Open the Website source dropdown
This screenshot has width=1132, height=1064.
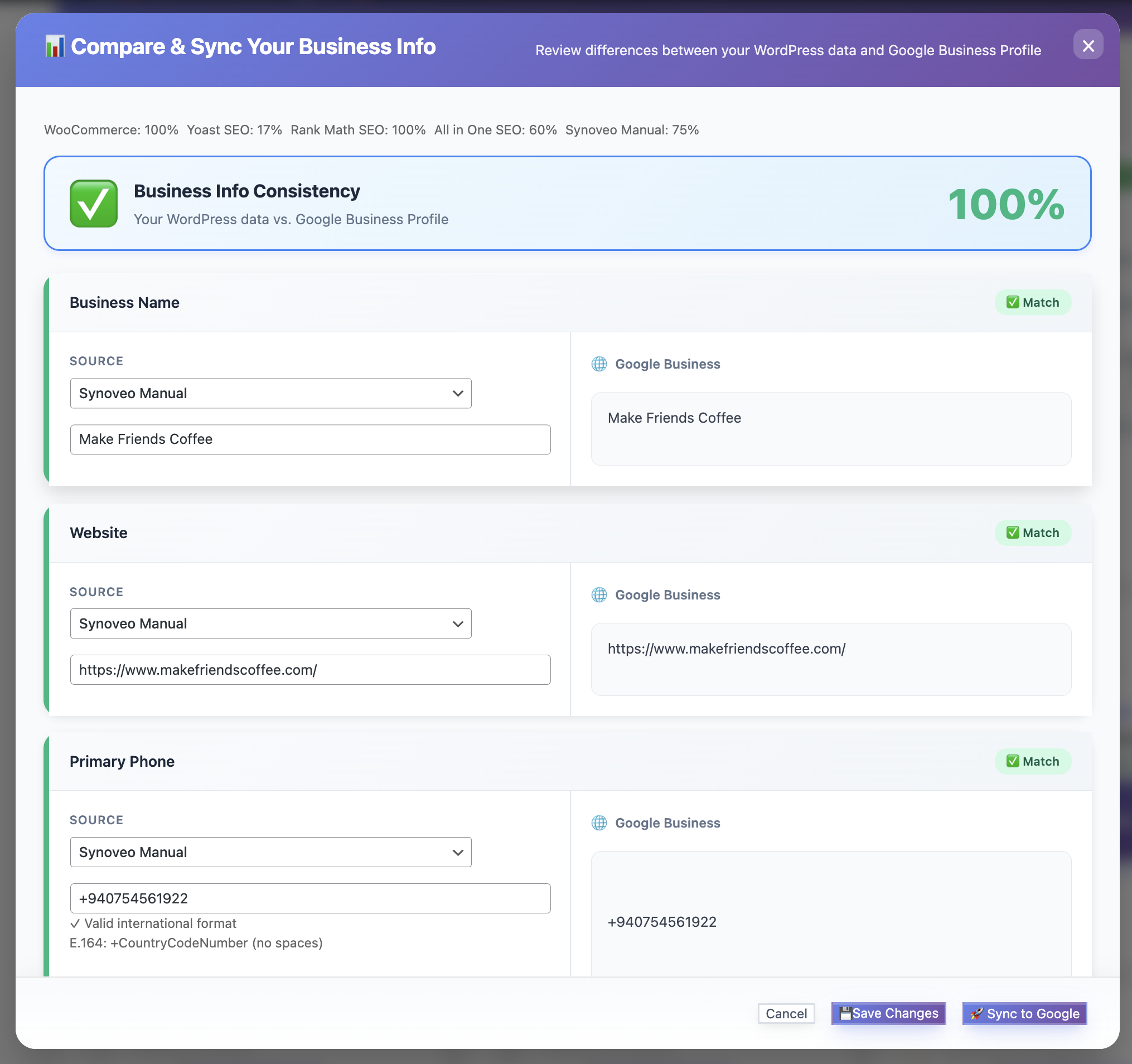point(270,623)
